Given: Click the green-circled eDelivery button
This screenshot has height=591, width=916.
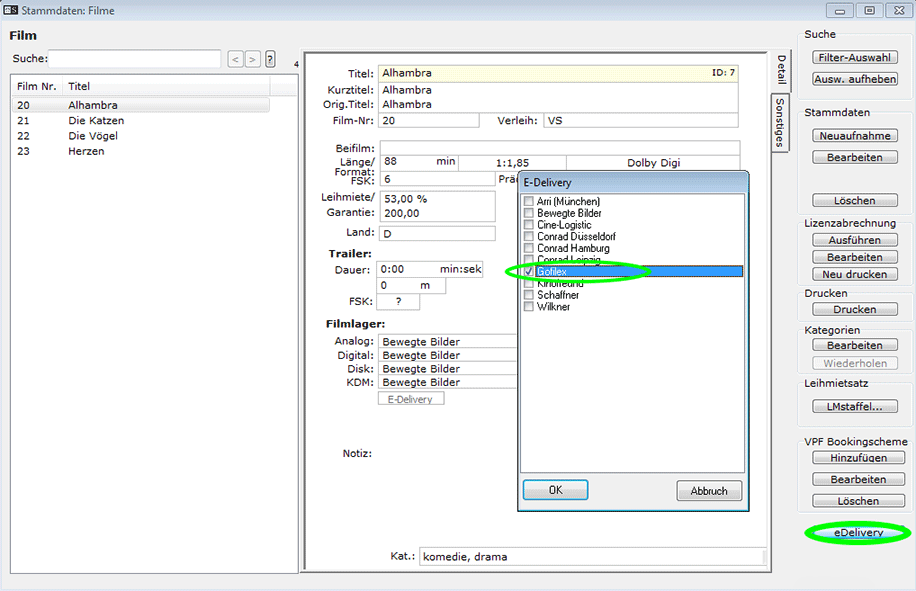Looking at the screenshot, I should (859, 533).
